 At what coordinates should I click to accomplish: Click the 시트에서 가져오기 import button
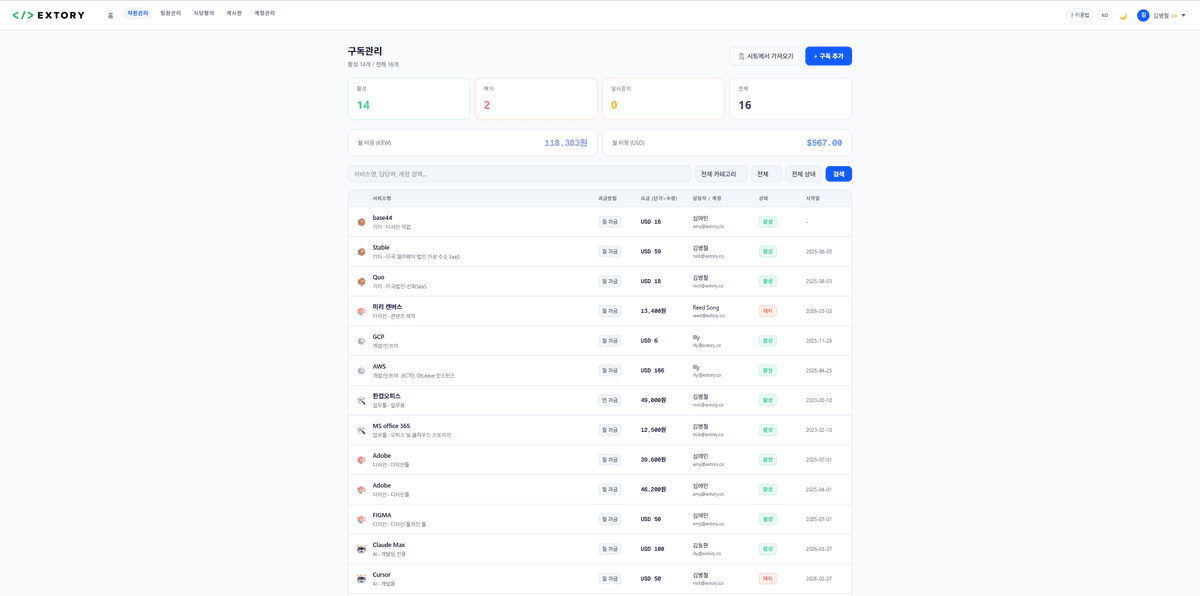point(765,56)
